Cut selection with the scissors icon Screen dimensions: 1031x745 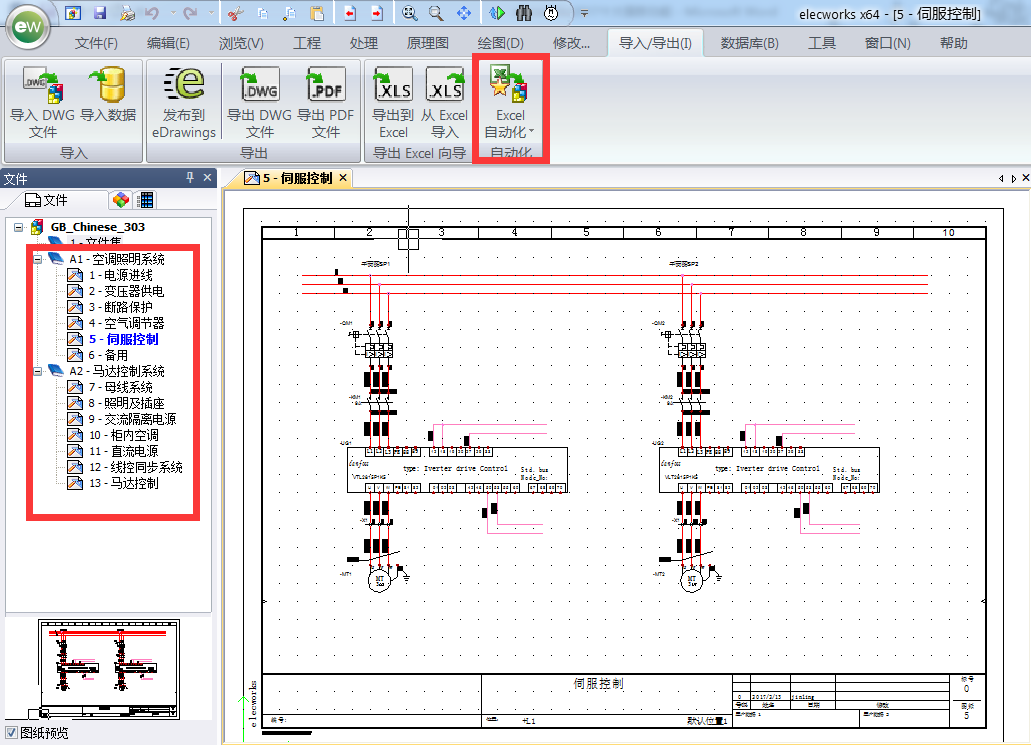click(235, 12)
